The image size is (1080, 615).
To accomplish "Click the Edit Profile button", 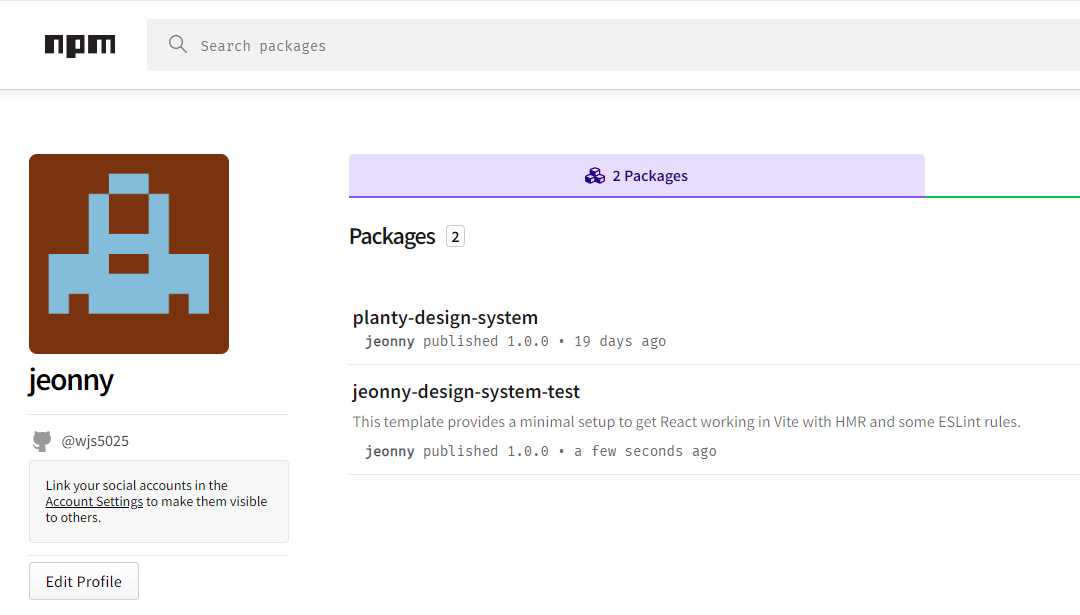I will pyautogui.click(x=84, y=581).
